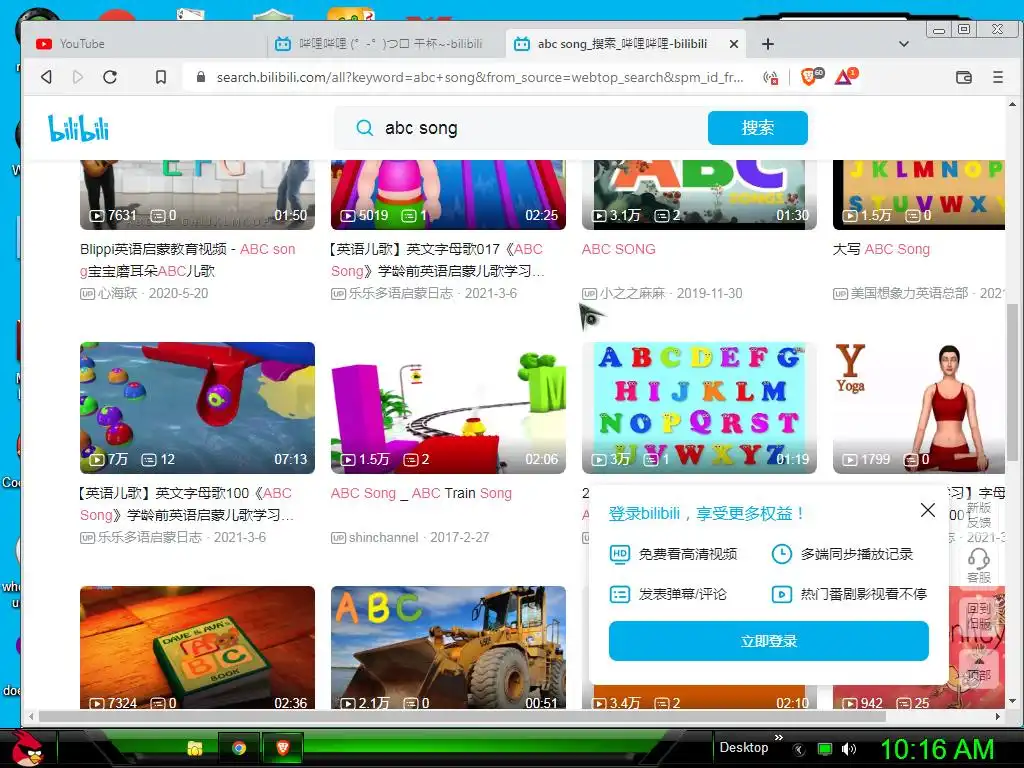Reload the bilibili search page
The height and width of the screenshot is (768, 1024).
(110, 77)
